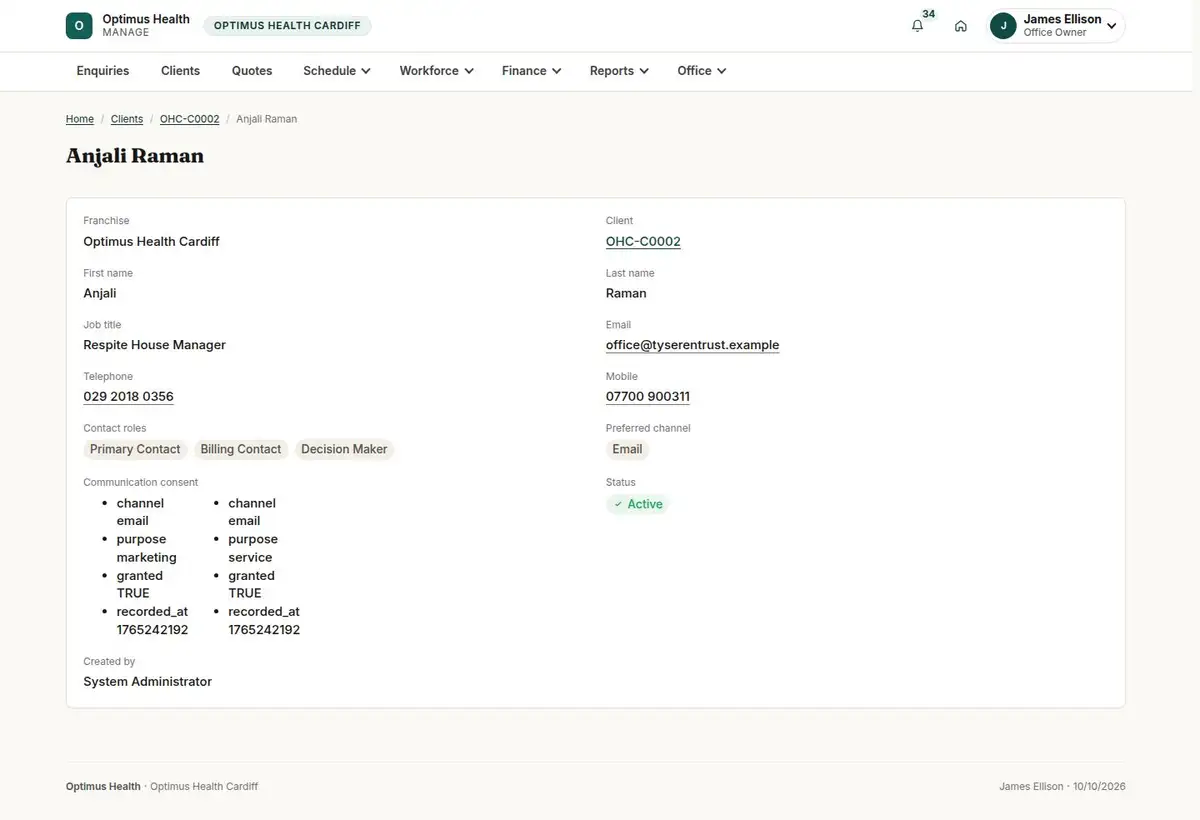This screenshot has height=820, width=1200.
Task: Call the telephone number 029 2018 0356
Action: pos(128,397)
